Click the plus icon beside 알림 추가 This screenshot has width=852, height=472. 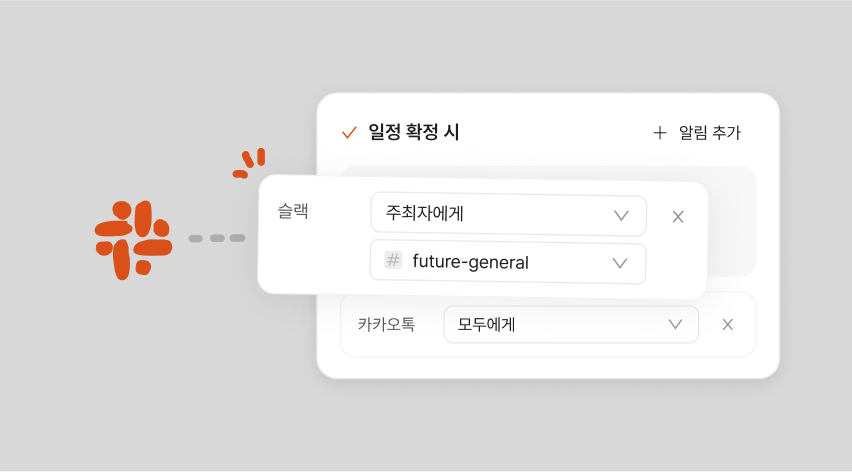click(660, 132)
